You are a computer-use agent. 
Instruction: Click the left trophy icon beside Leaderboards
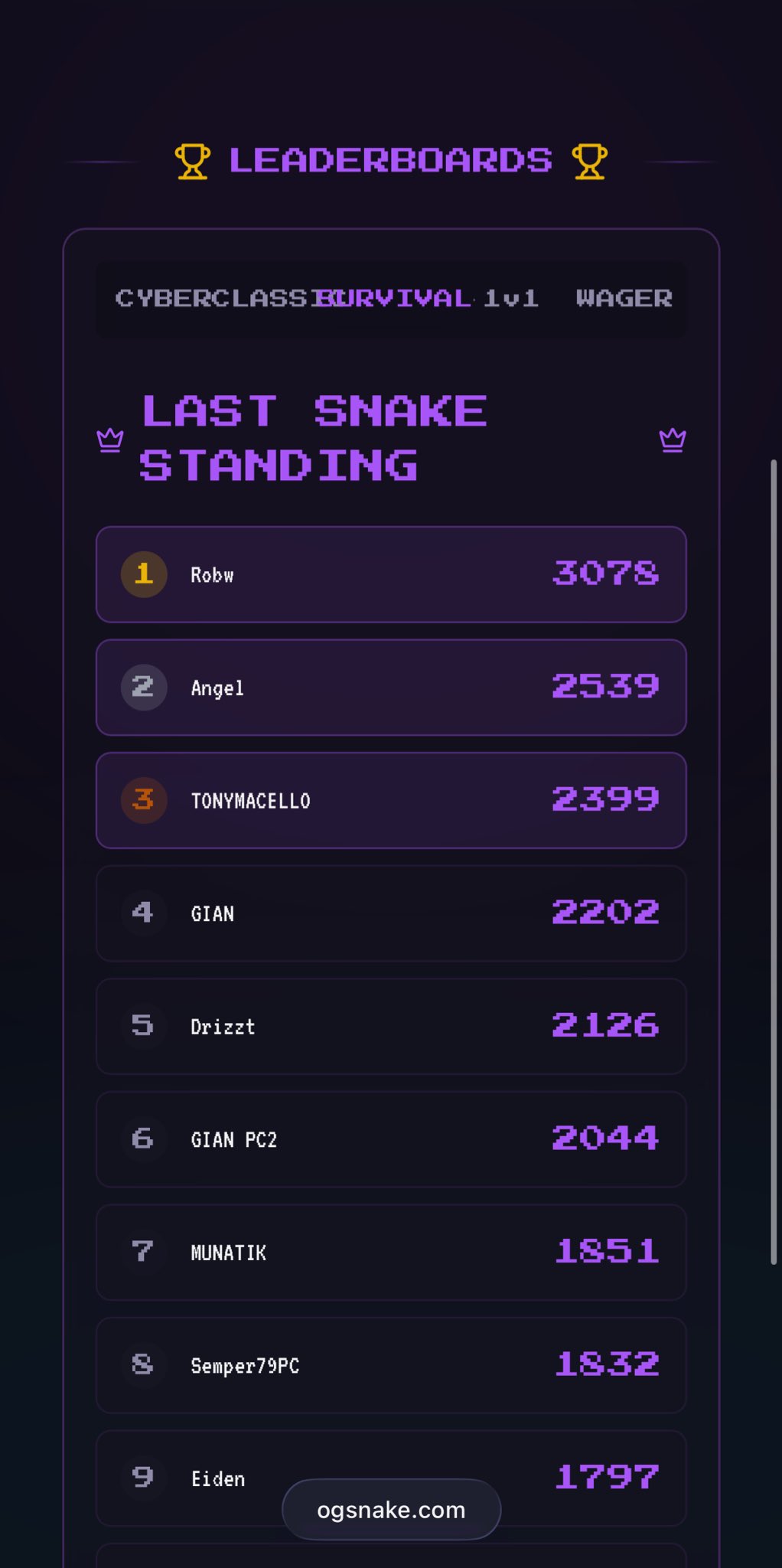192,162
